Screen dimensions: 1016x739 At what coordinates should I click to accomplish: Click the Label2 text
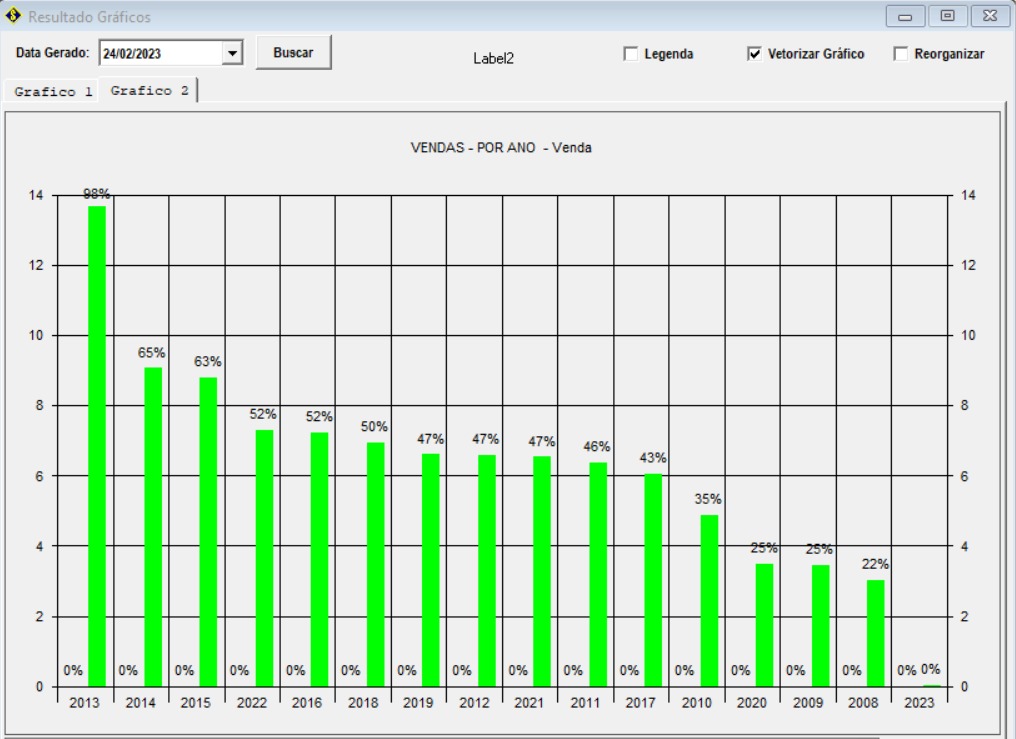(x=493, y=59)
